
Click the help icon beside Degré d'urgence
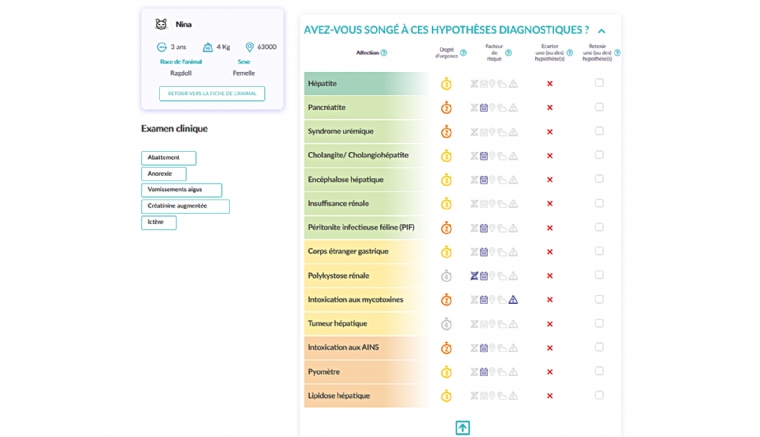tap(463, 53)
